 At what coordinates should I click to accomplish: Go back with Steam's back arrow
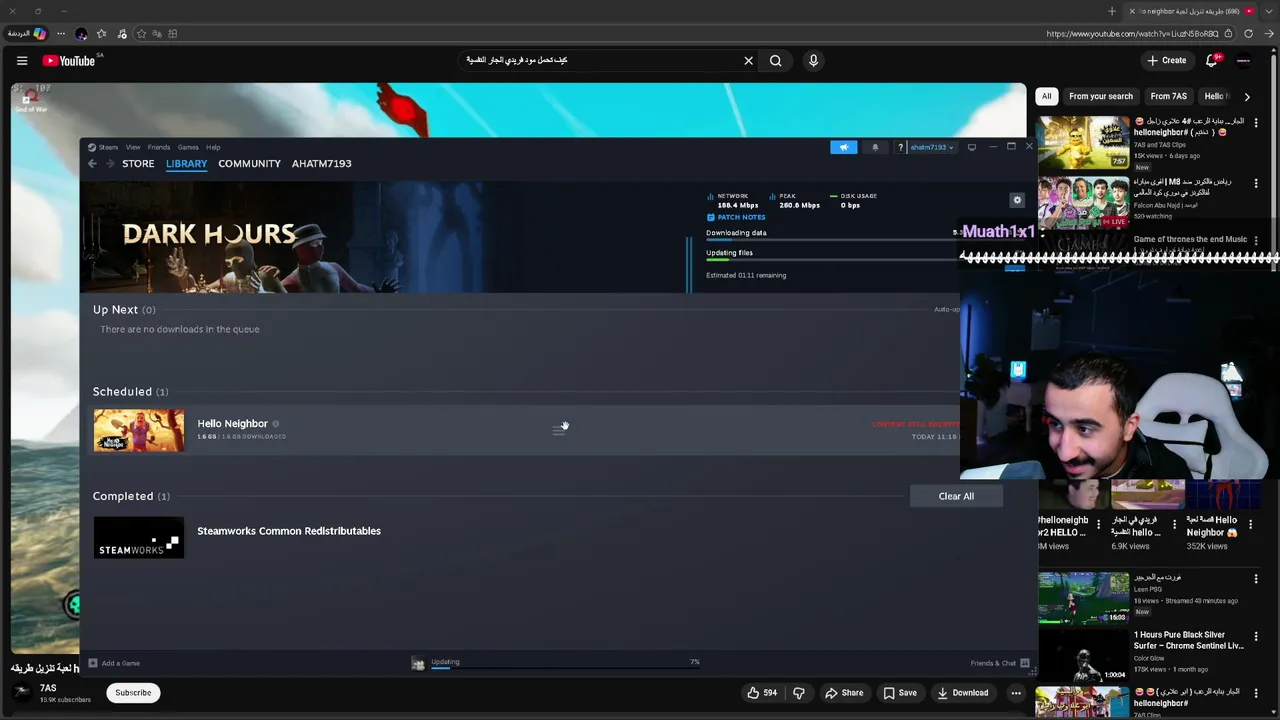[x=92, y=164]
